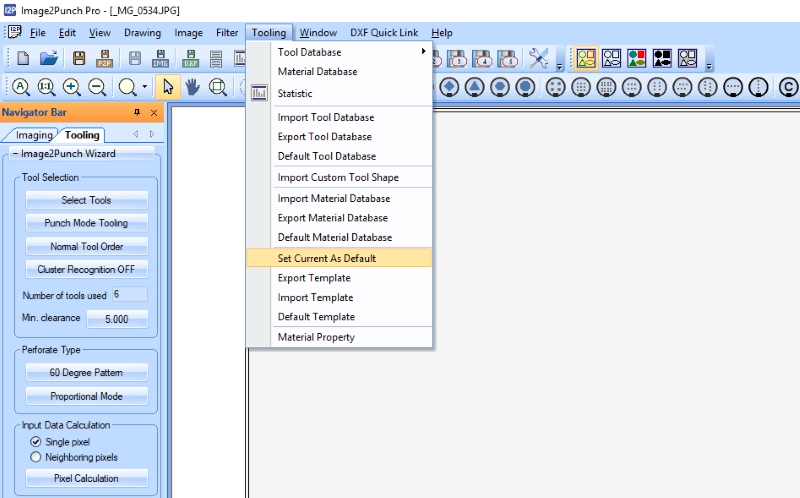This screenshot has width=800, height=498.
Task: Switch to the Imaging tab
Action: 33,135
